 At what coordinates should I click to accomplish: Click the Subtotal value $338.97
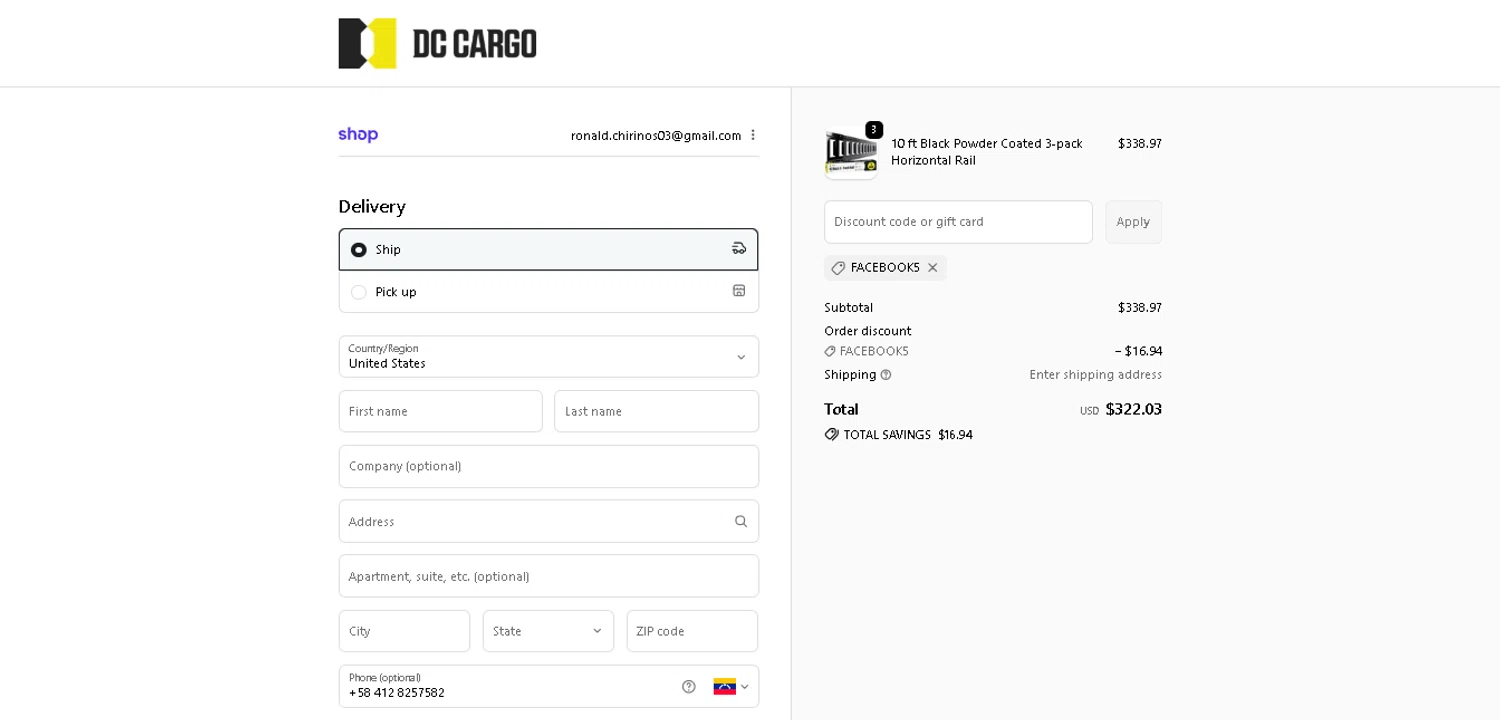[x=1140, y=308]
